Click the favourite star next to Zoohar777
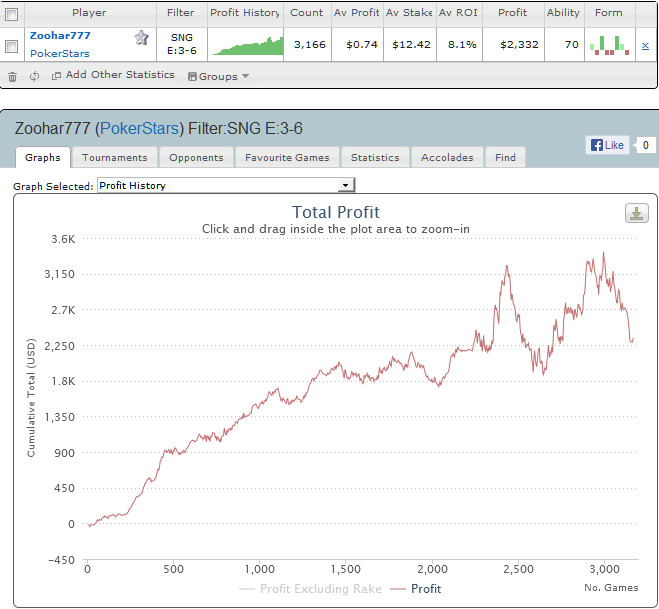This screenshot has width=659, height=609. click(x=142, y=37)
